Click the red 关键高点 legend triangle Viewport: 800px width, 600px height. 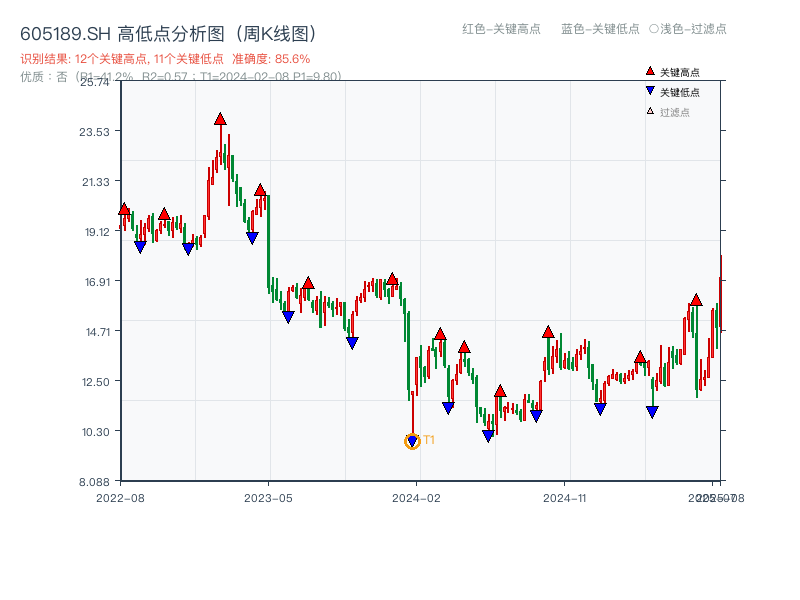(650, 71)
